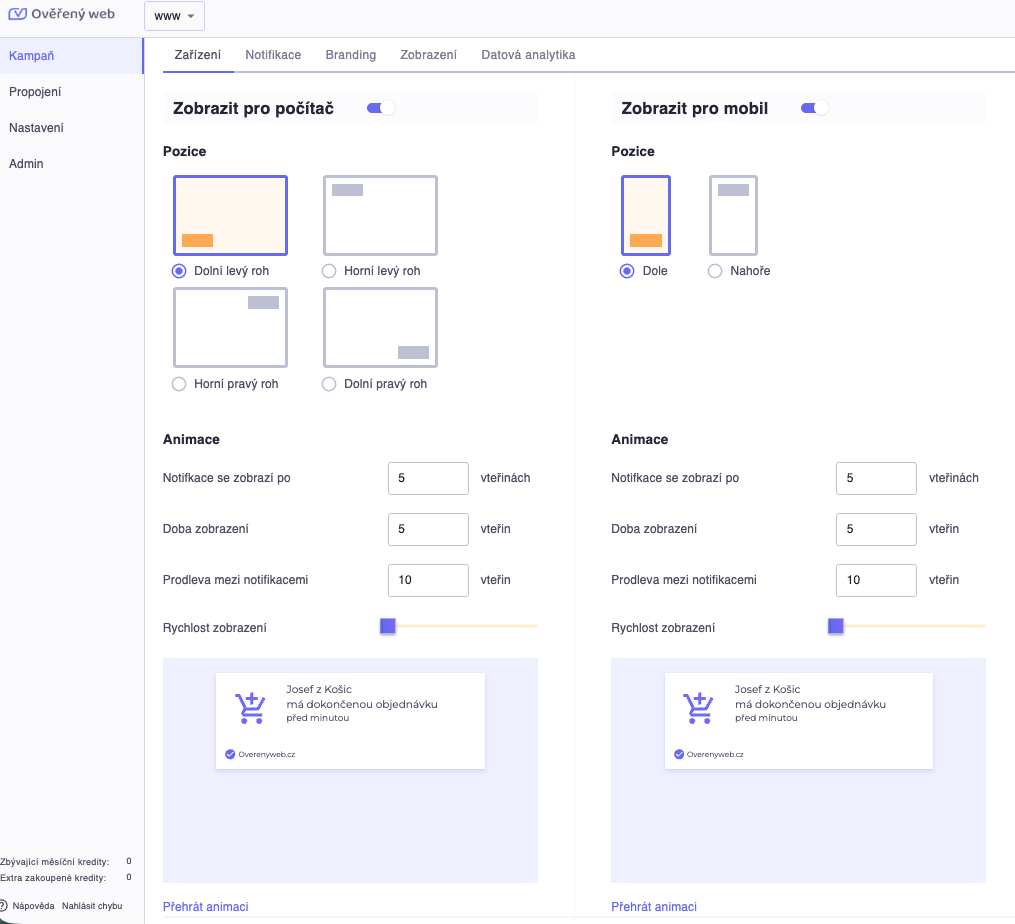This screenshot has width=1015, height=924.
Task: Choose the Dolní pravý roh position thumbnail
Action: (x=380, y=327)
